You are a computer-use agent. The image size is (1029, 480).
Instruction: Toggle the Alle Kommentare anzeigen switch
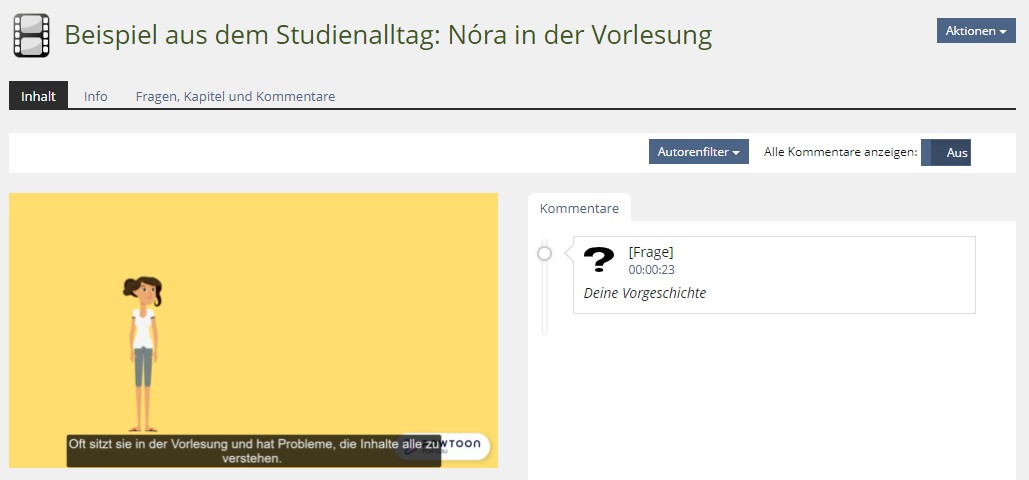[x=945, y=152]
